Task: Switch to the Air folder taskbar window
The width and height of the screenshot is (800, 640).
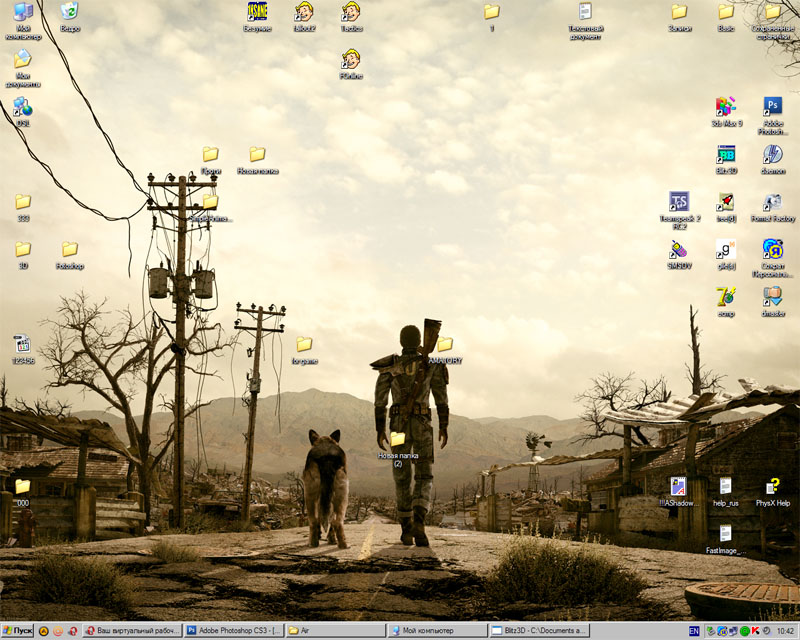Action: (335, 631)
